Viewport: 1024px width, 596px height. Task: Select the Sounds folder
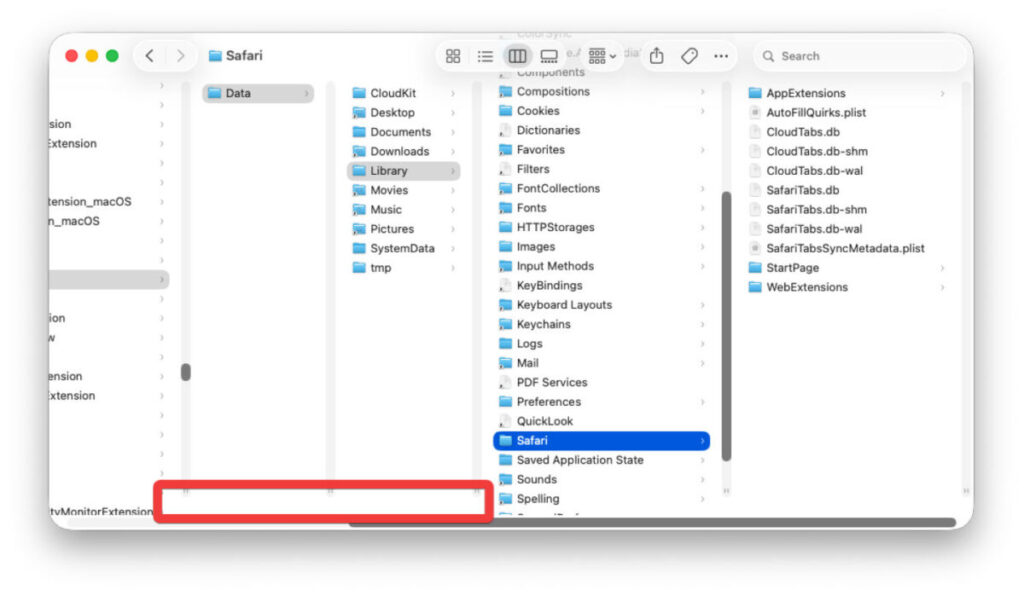(x=601, y=480)
